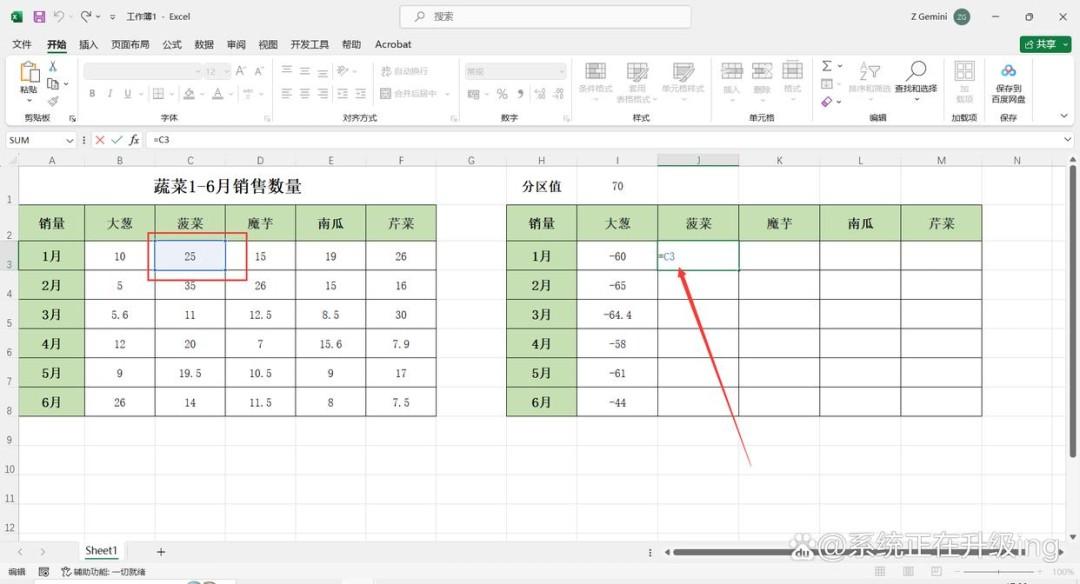The height and width of the screenshot is (584, 1080).
Task: Click the Decrease Font Size icon
Action: click(259, 71)
